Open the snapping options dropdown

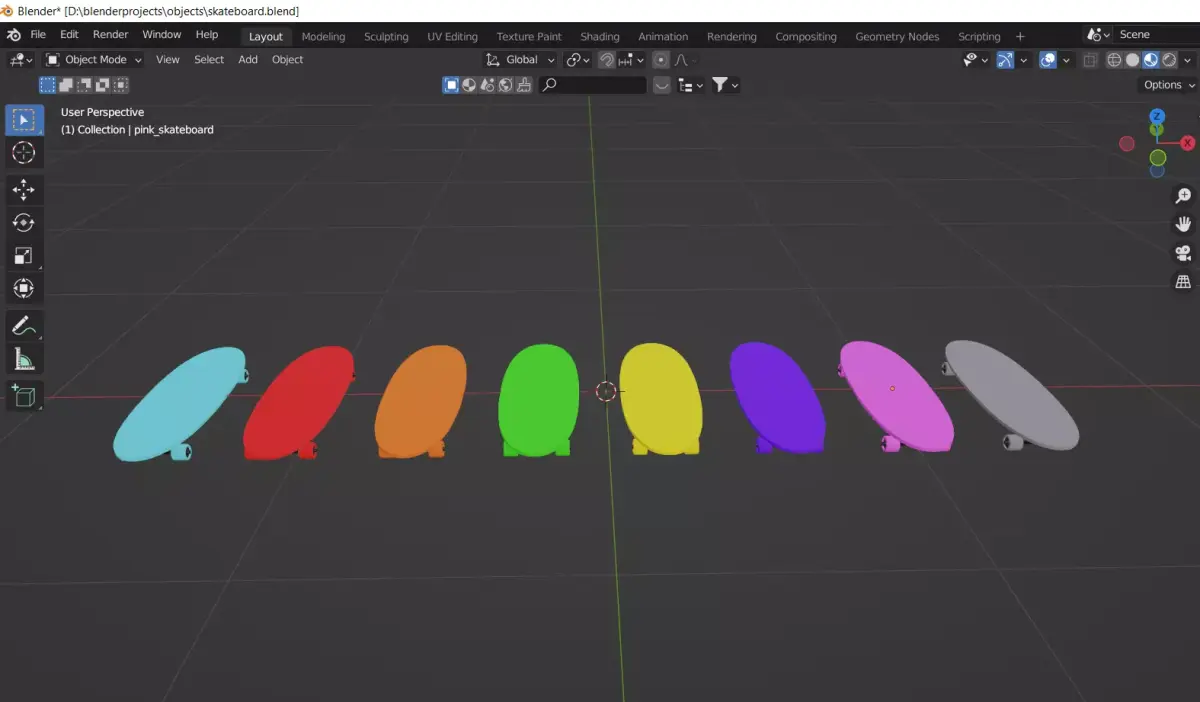tap(629, 60)
